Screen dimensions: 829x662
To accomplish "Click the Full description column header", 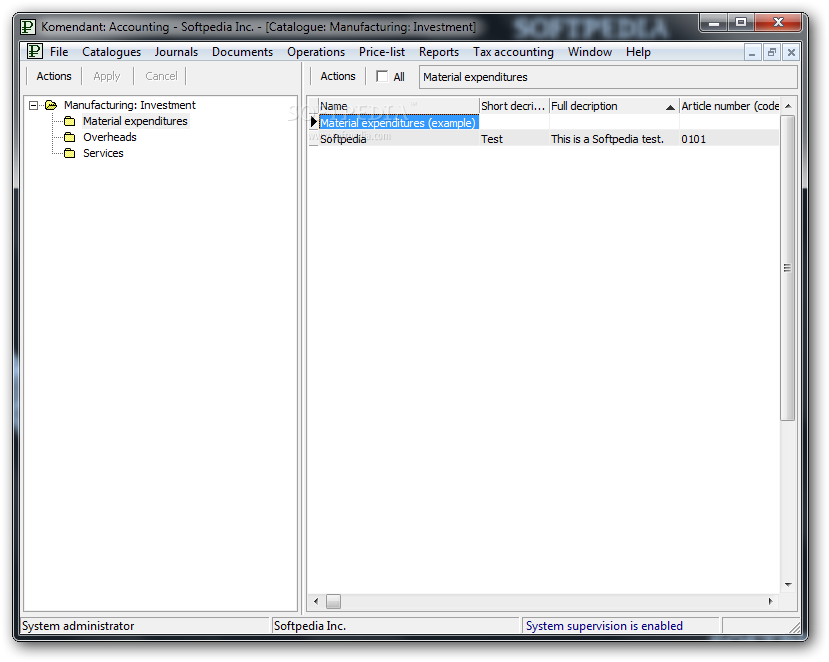I will click(x=614, y=106).
